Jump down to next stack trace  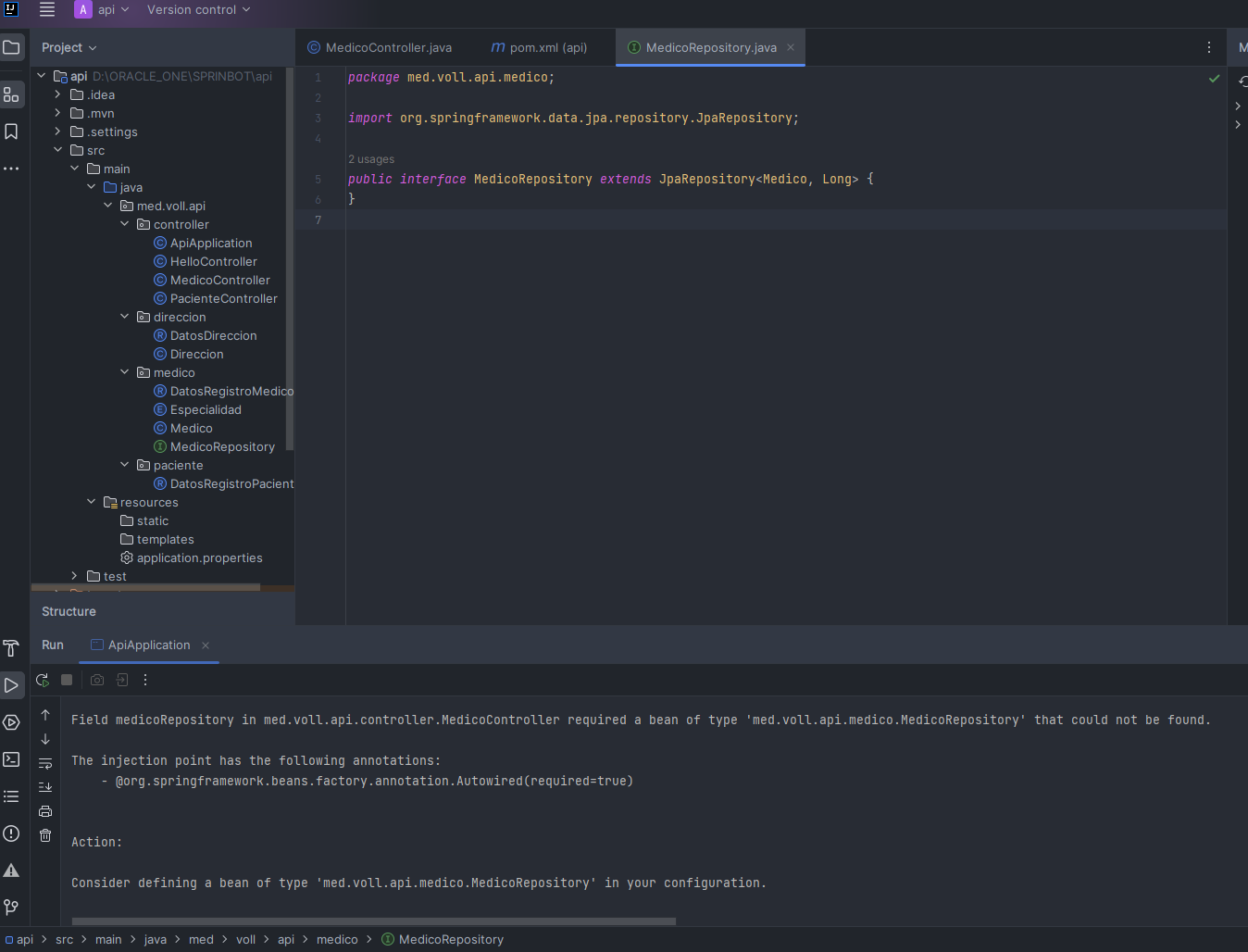45,739
